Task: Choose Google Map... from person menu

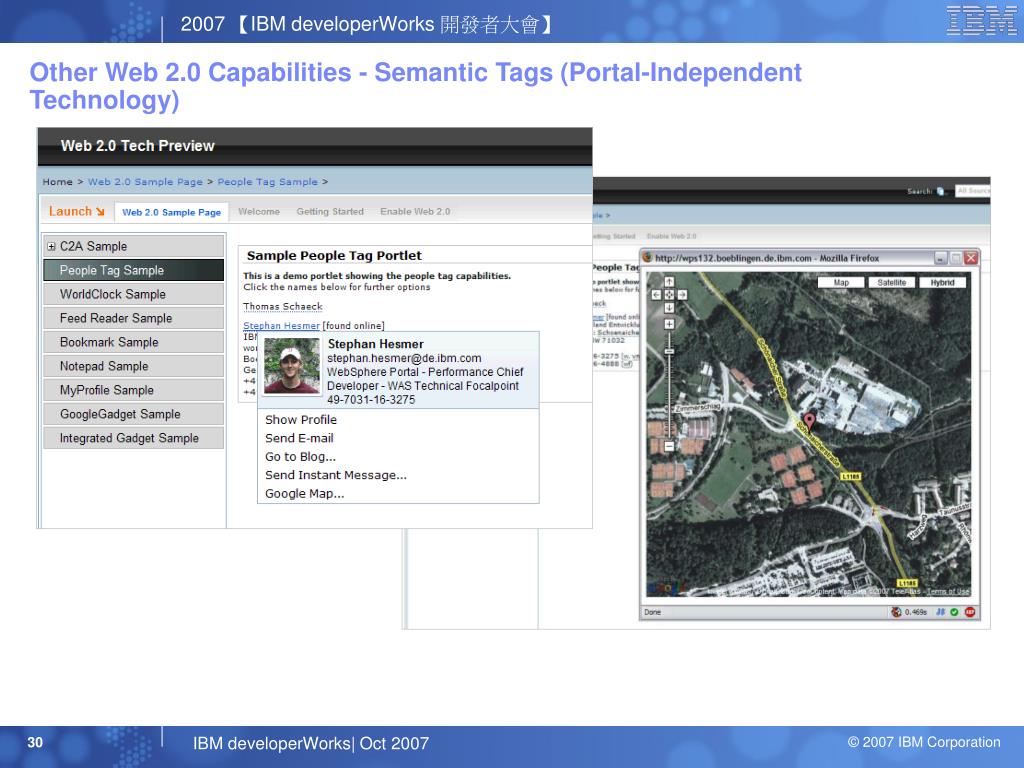Action: point(304,494)
